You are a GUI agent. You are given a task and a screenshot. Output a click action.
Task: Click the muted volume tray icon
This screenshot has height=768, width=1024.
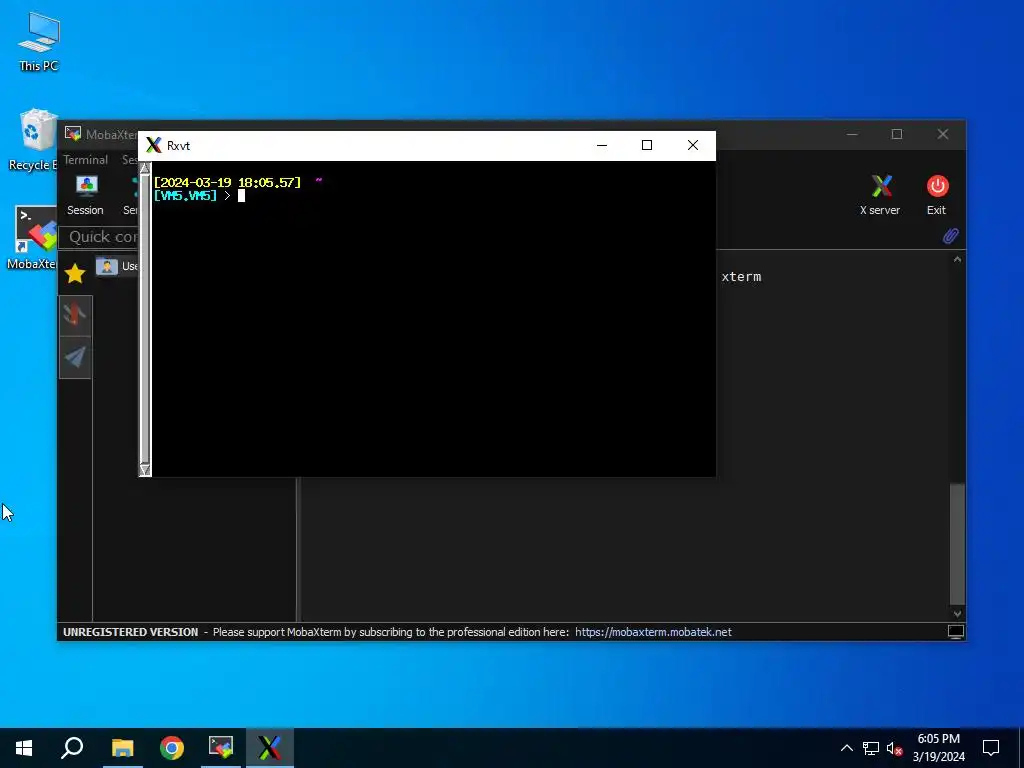coord(895,748)
